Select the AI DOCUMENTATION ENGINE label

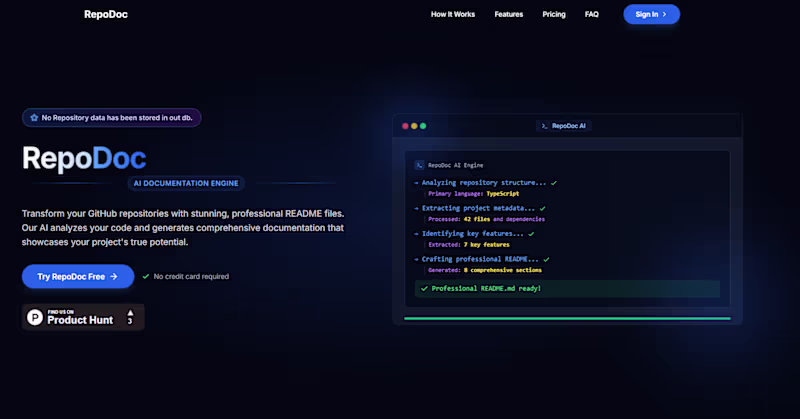coord(186,183)
